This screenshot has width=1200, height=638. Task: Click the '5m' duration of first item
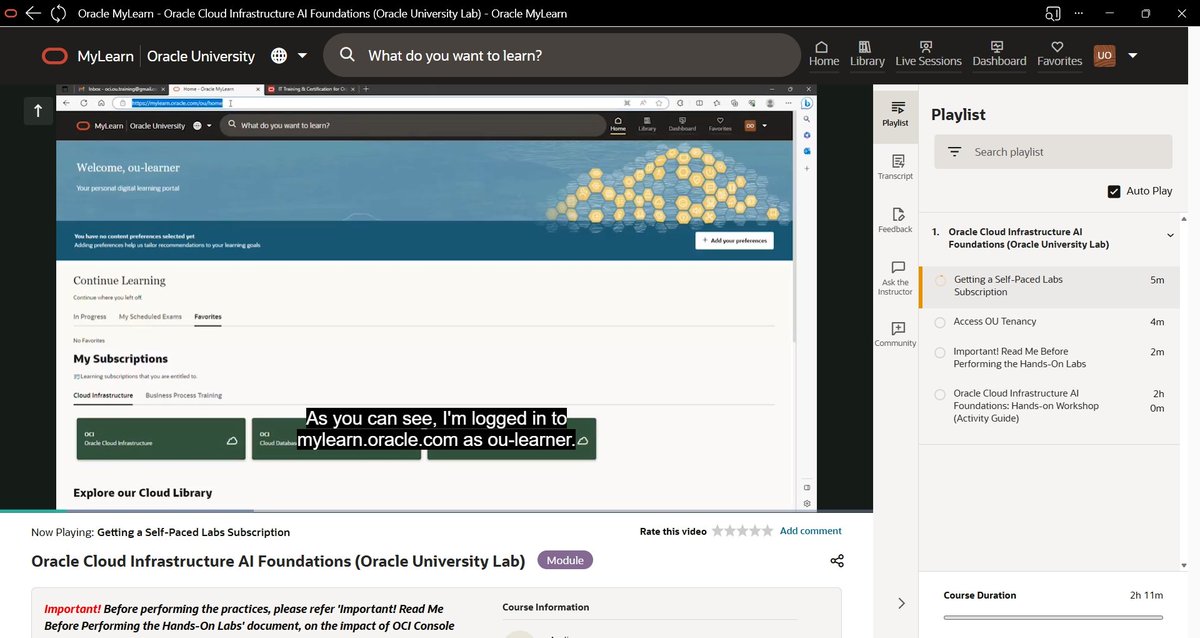click(1157, 280)
